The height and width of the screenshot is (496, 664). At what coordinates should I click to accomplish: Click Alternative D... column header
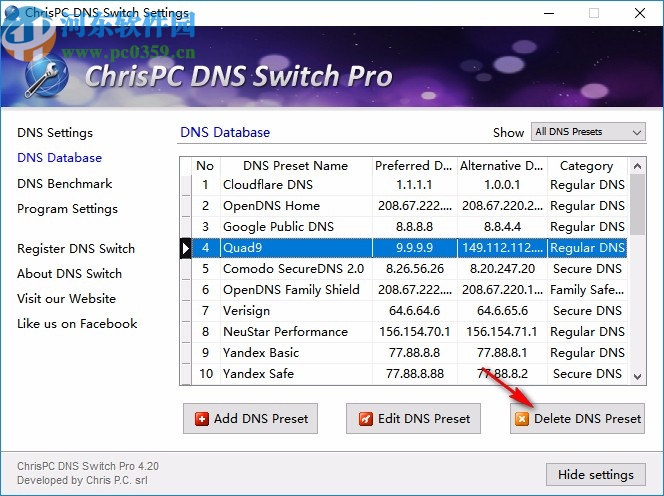click(502, 166)
